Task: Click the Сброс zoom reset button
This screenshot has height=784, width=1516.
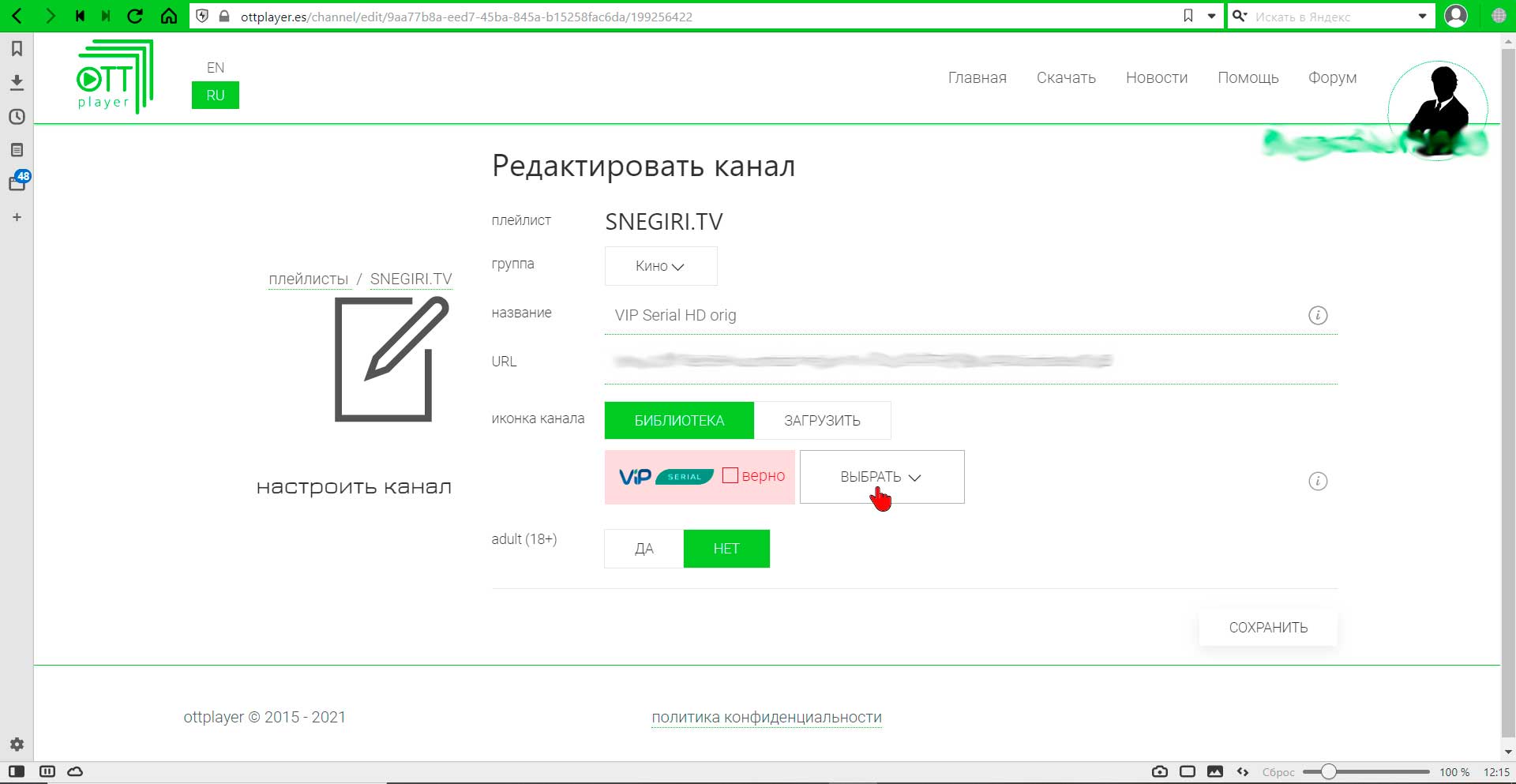Action: click(x=1278, y=772)
